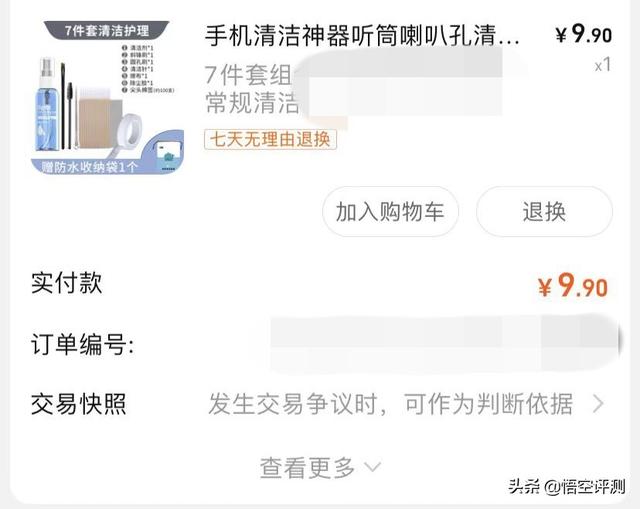
Task: Open the 7件套清洁护理 product thumbnail
Action: coord(107,98)
